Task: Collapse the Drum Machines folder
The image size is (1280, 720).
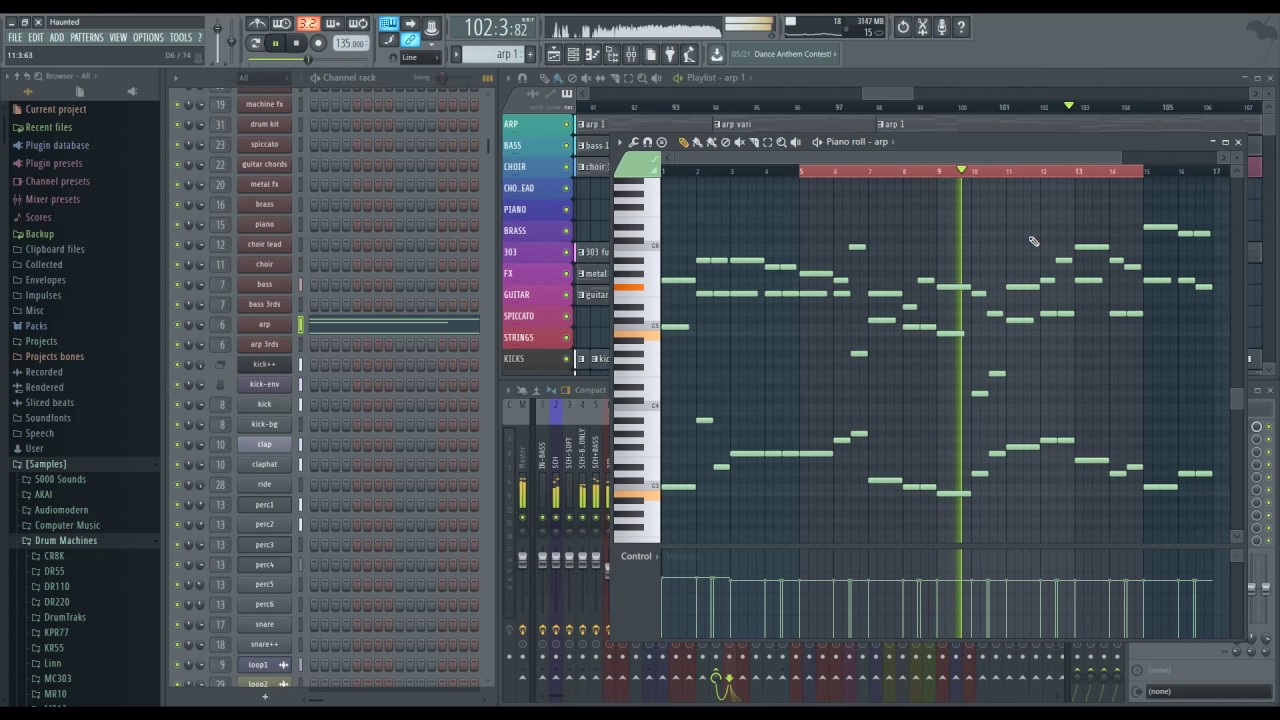Action: click(x=66, y=541)
